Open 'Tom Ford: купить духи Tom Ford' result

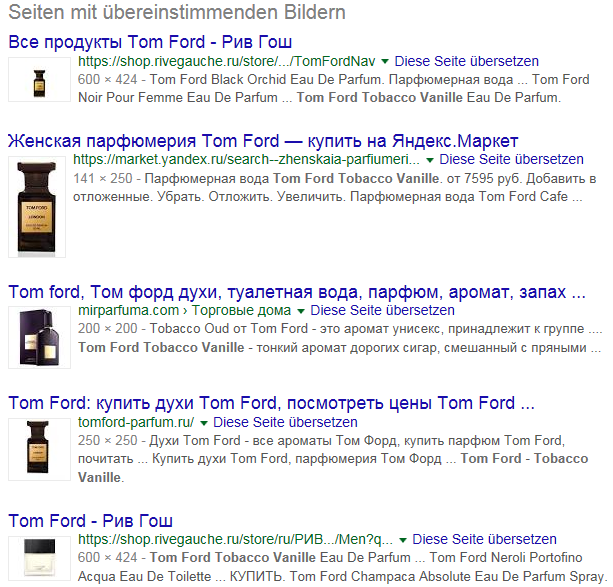[x=271, y=403]
